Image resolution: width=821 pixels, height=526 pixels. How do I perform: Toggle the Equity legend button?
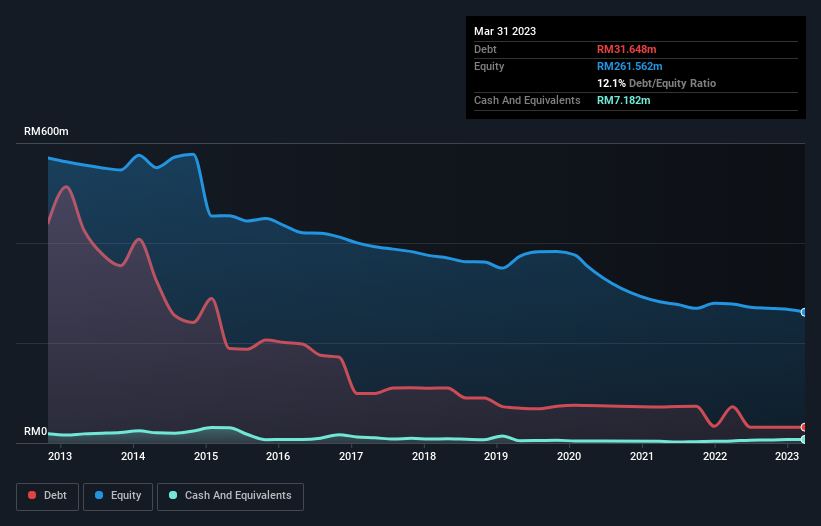click(118, 496)
